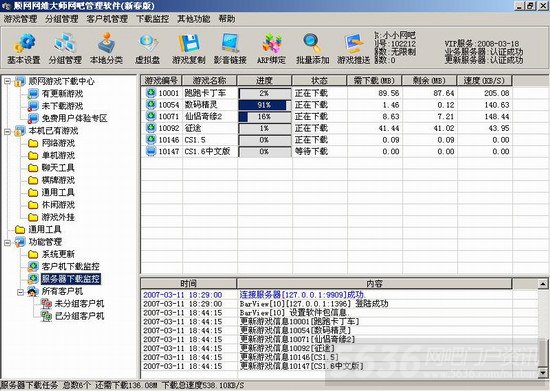
Task: Select 未下载游戏 tree icon
Action: [33, 106]
